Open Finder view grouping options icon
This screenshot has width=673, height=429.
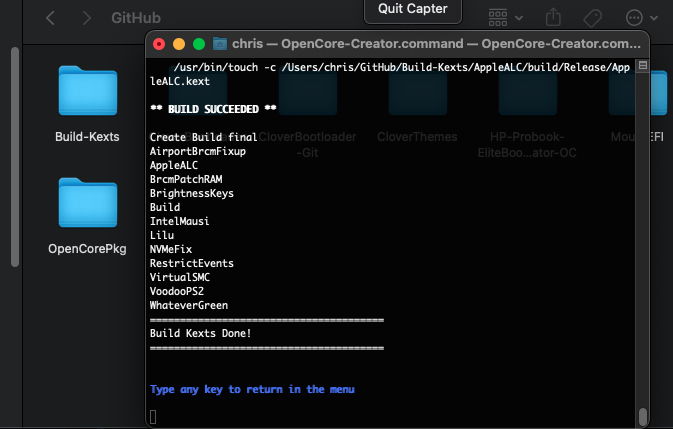[x=498, y=18]
